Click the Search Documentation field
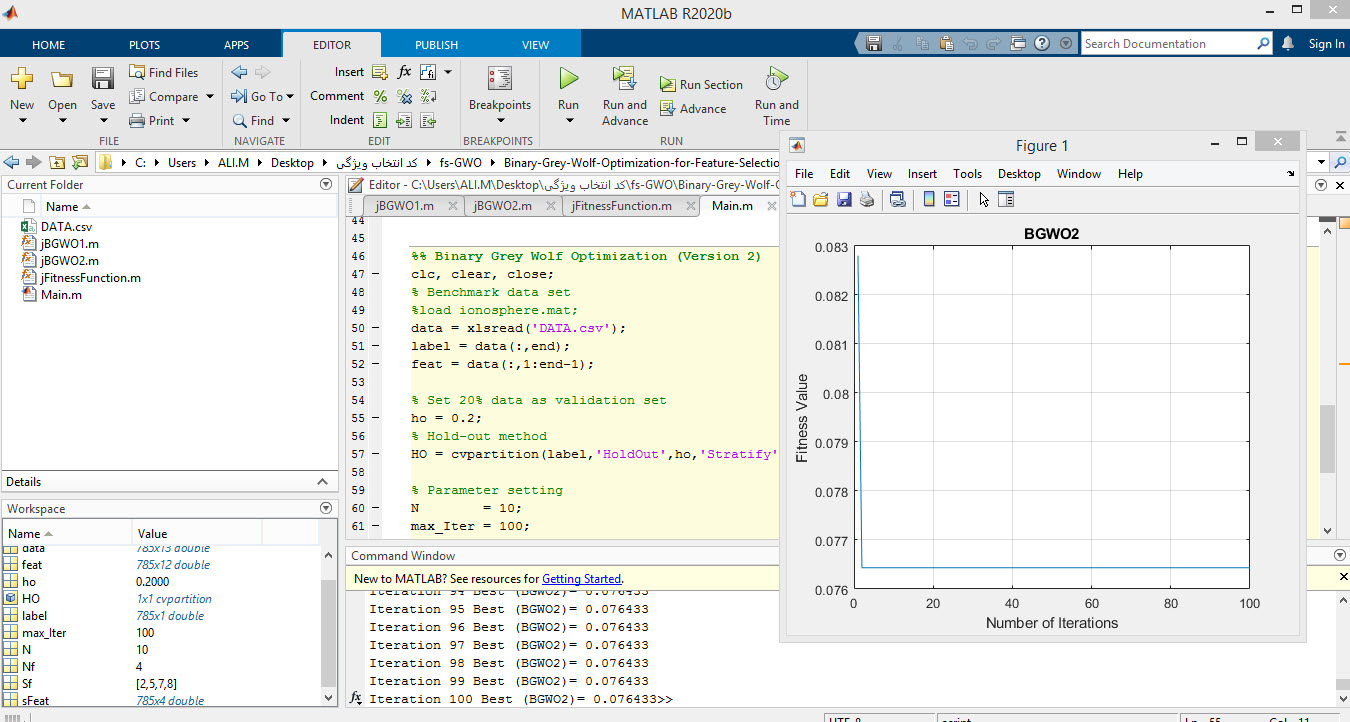The width and height of the screenshot is (1350, 722). point(1176,43)
